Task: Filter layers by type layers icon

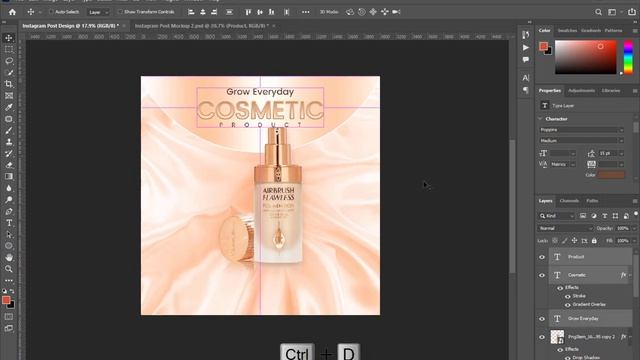Action: coord(604,216)
